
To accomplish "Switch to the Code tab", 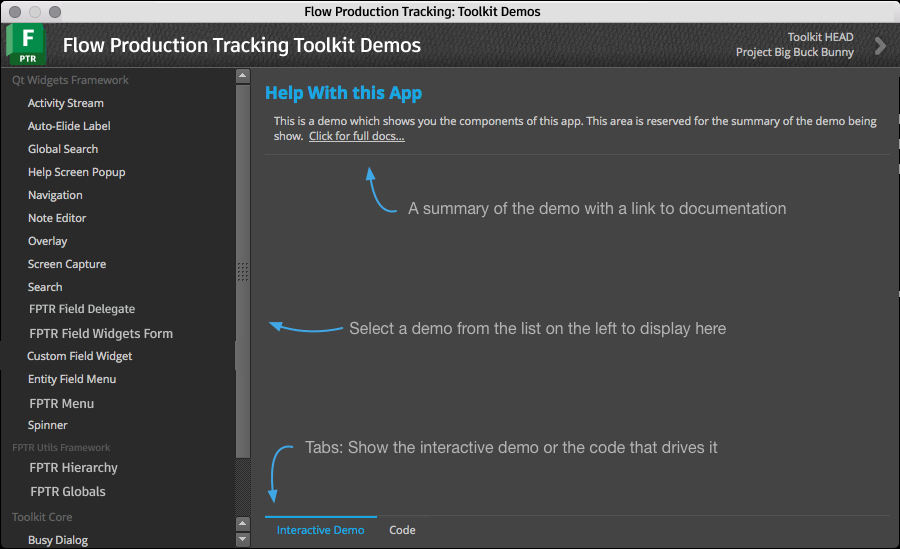I will 402,530.
